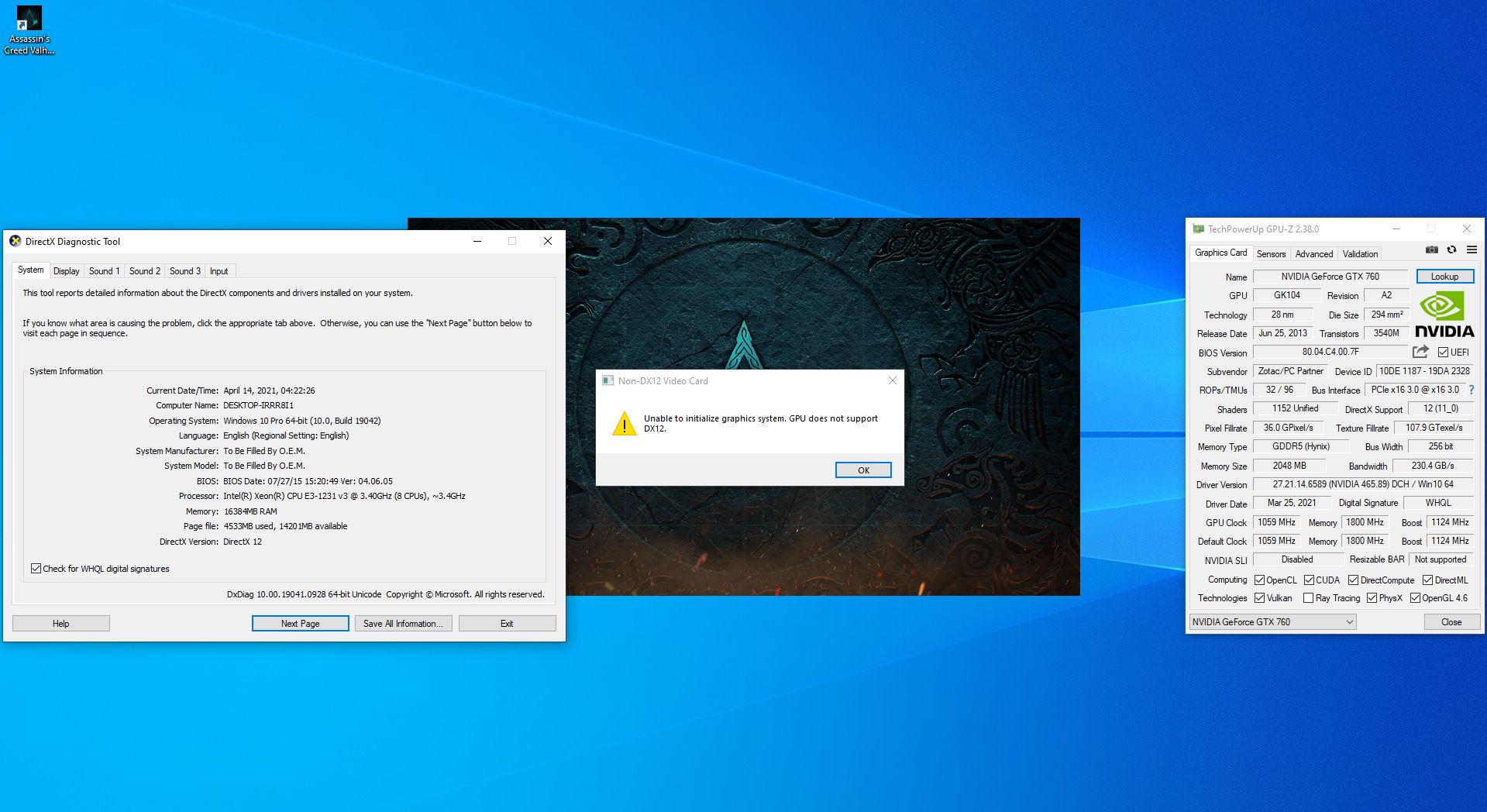The image size is (1487, 812).
Task: Click Close button in GPU-Z
Action: pyautogui.click(x=1451, y=621)
